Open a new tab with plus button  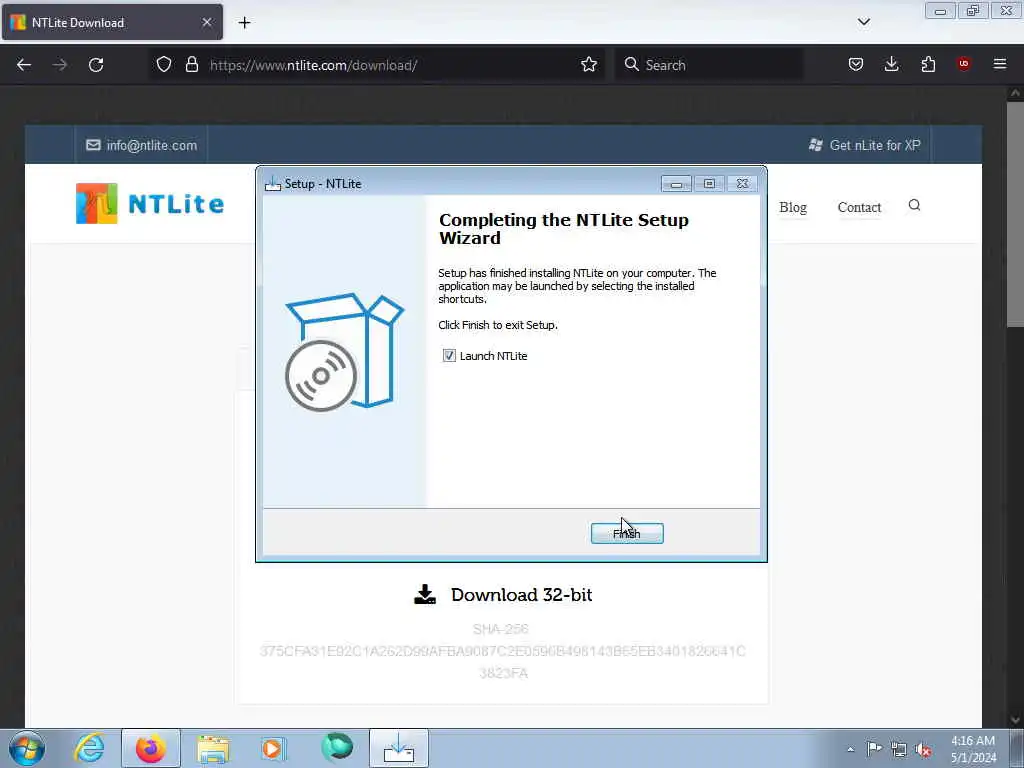click(x=244, y=23)
